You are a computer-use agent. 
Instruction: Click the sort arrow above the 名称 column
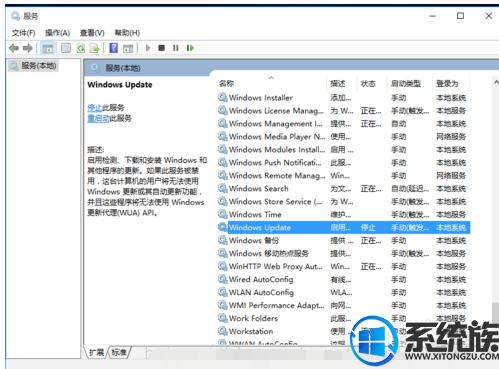point(271,78)
